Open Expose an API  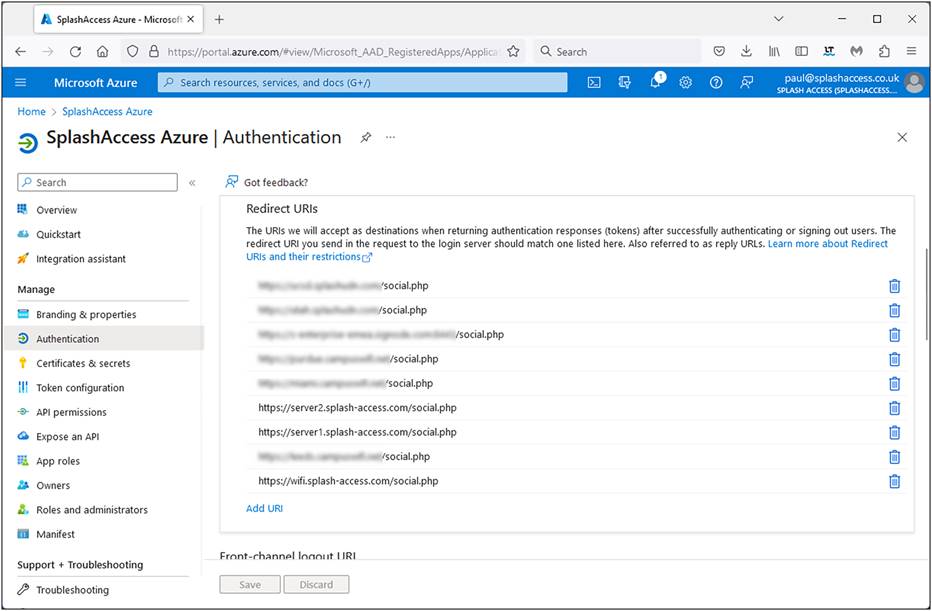pos(68,437)
